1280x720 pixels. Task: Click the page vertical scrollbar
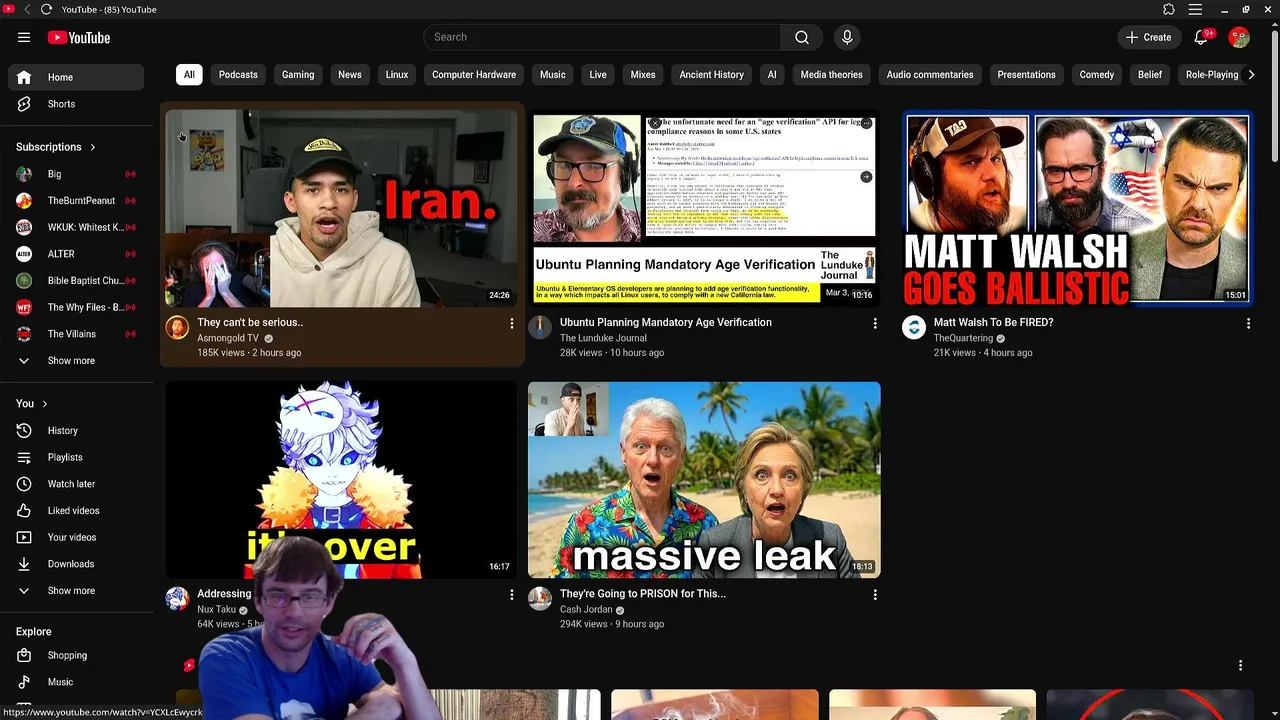click(x=1274, y=95)
